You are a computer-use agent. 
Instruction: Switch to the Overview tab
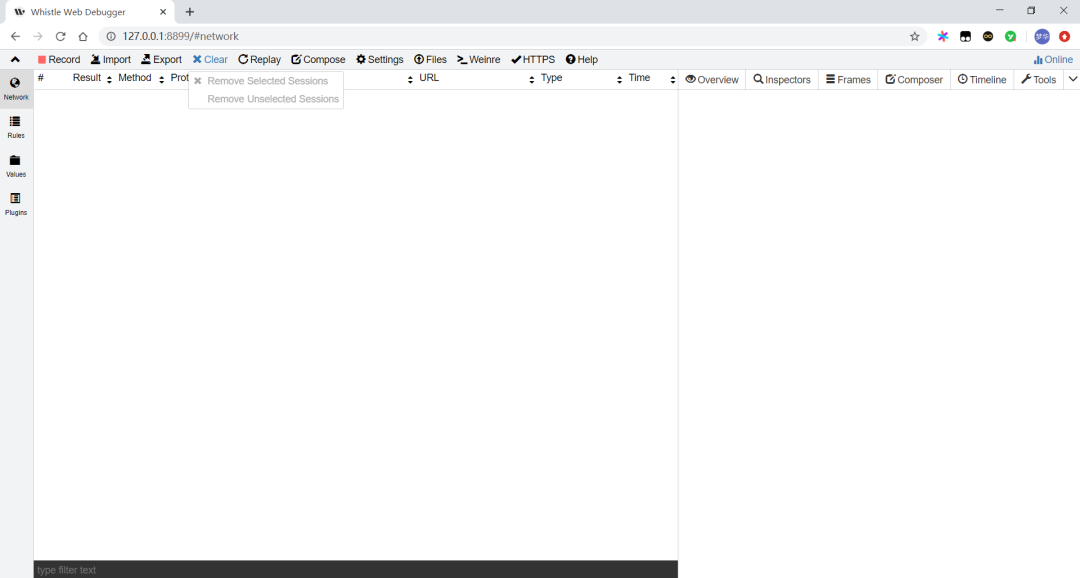pyautogui.click(x=712, y=80)
